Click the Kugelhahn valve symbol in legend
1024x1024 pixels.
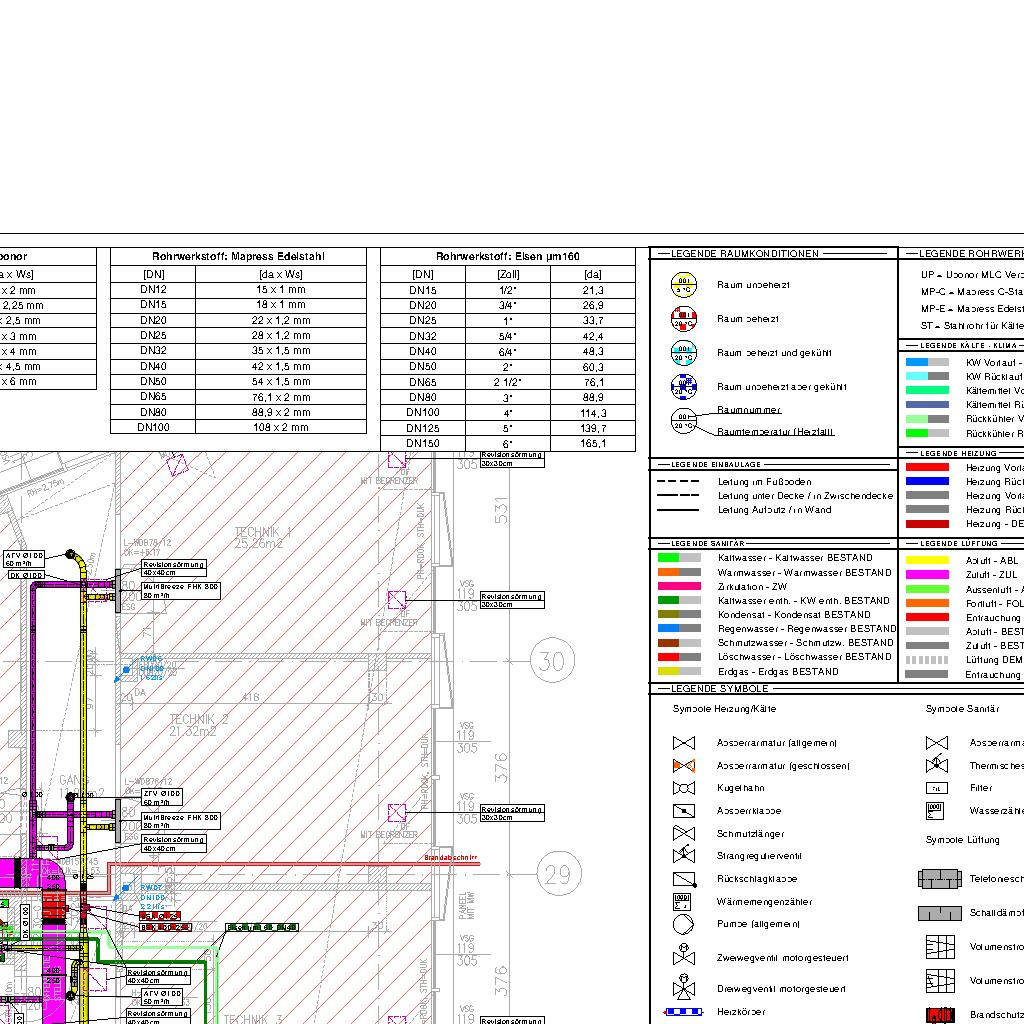(684, 788)
